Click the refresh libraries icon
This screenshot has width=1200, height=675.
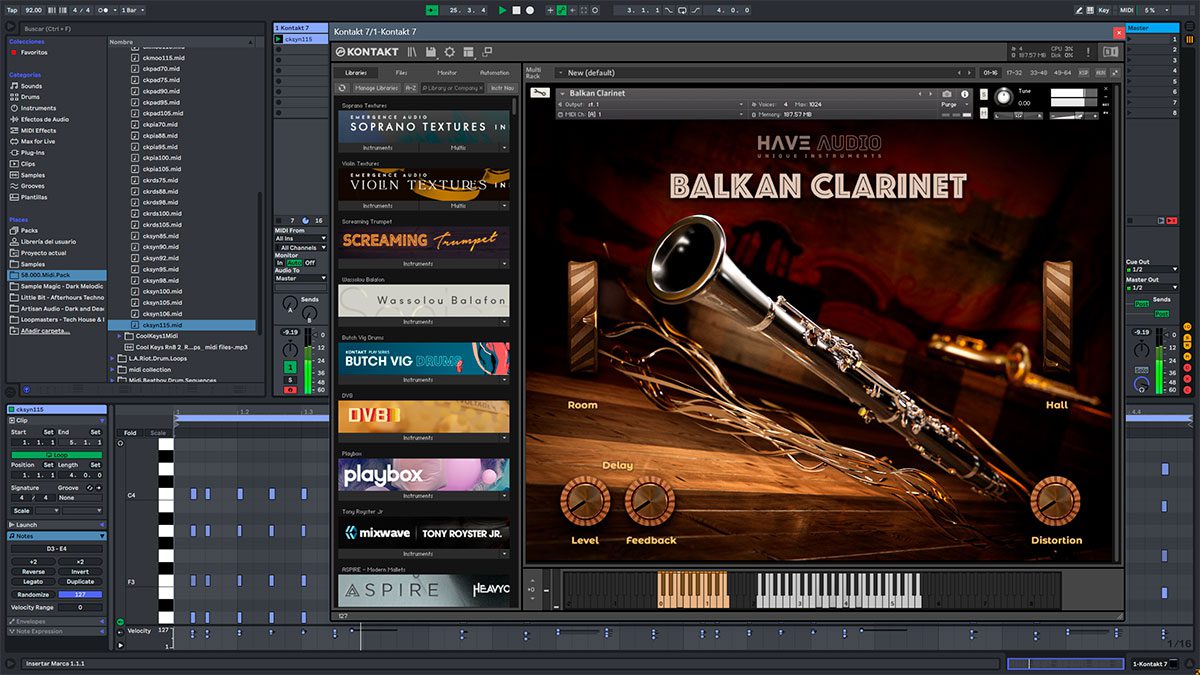[x=343, y=88]
